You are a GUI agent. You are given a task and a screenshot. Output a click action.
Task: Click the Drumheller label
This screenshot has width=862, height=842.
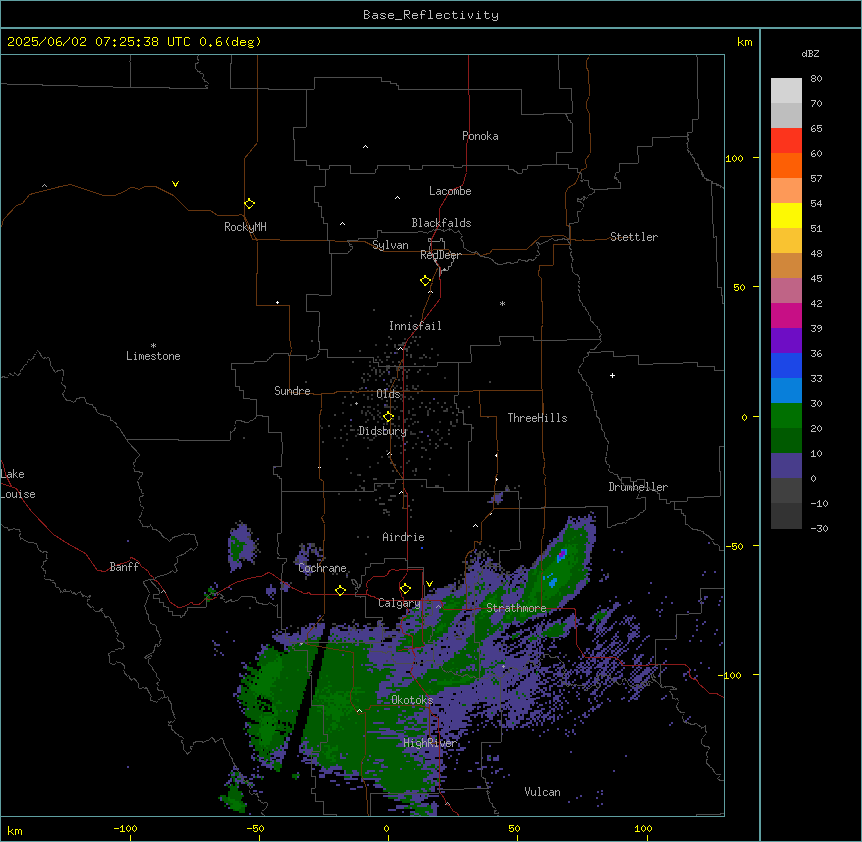[x=638, y=487]
